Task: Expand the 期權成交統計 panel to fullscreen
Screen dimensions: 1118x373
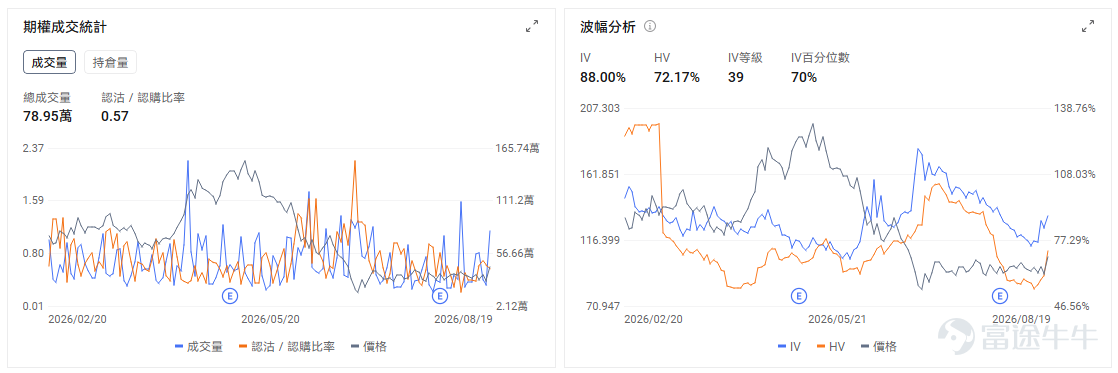Action: pyautogui.click(x=532, y=26)
